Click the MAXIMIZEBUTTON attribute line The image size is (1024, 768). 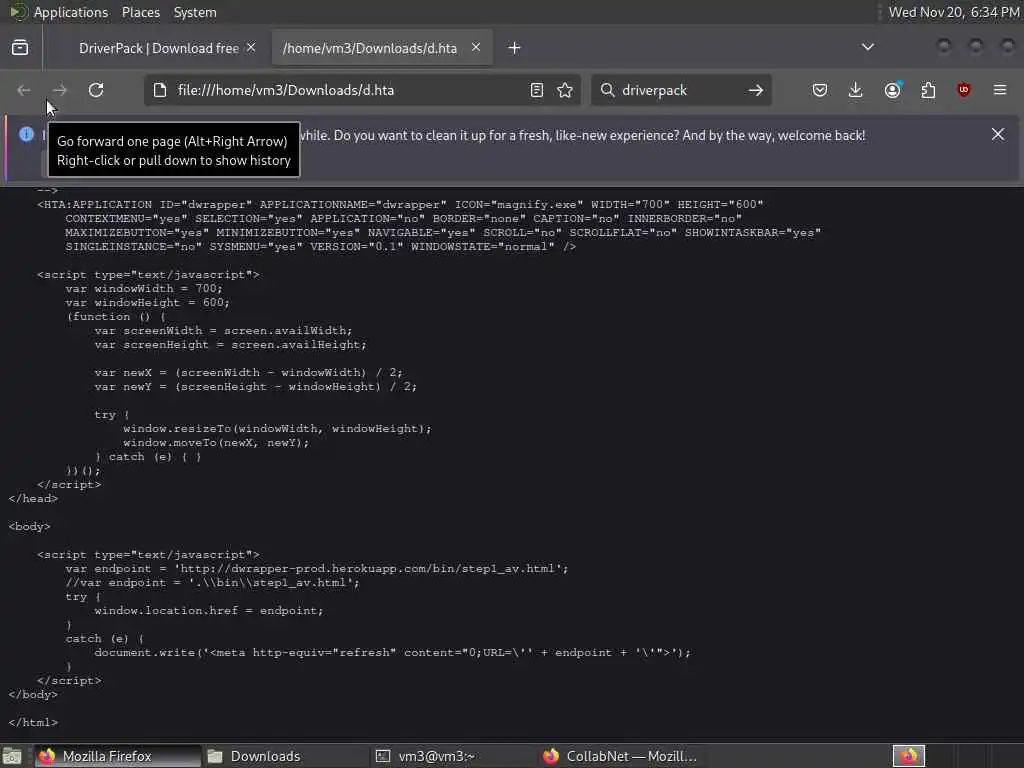pos(443,232)
